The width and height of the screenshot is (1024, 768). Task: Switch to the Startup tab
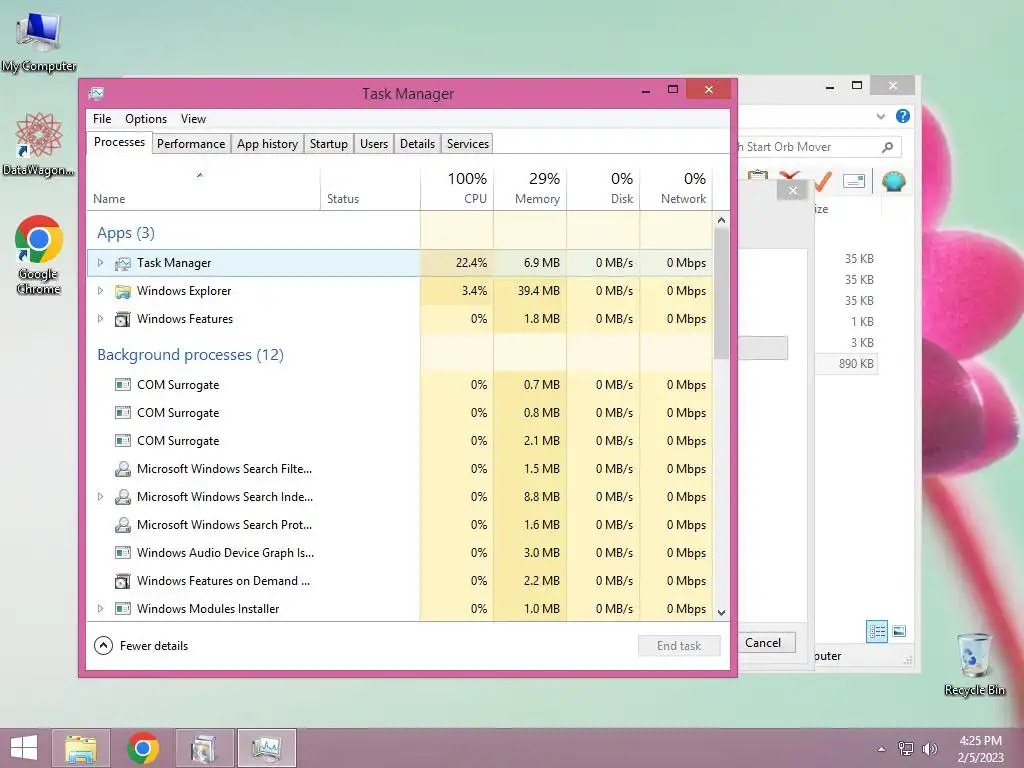click(x=328, y=144)
